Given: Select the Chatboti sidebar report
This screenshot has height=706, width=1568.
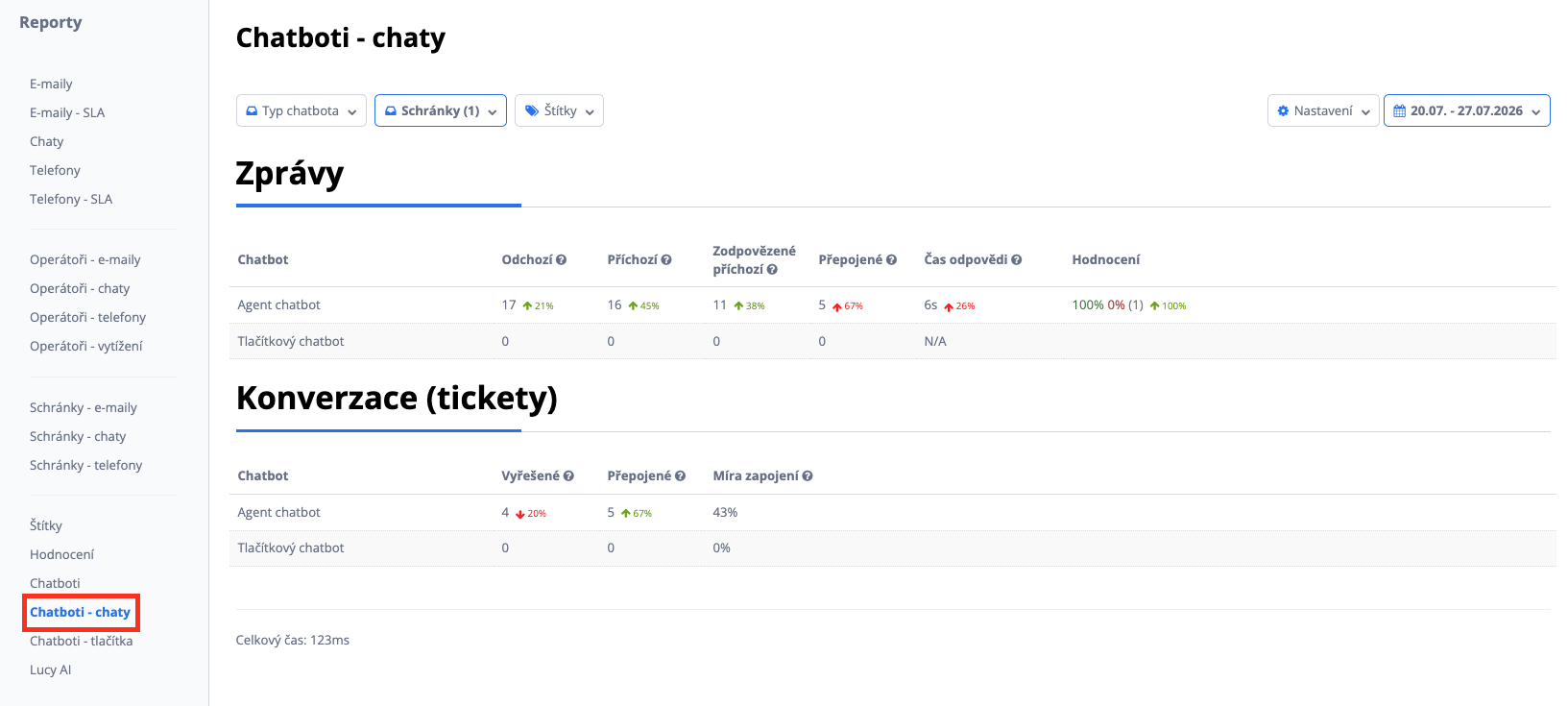Looking at the screenshot, I should tap(55, 583).
